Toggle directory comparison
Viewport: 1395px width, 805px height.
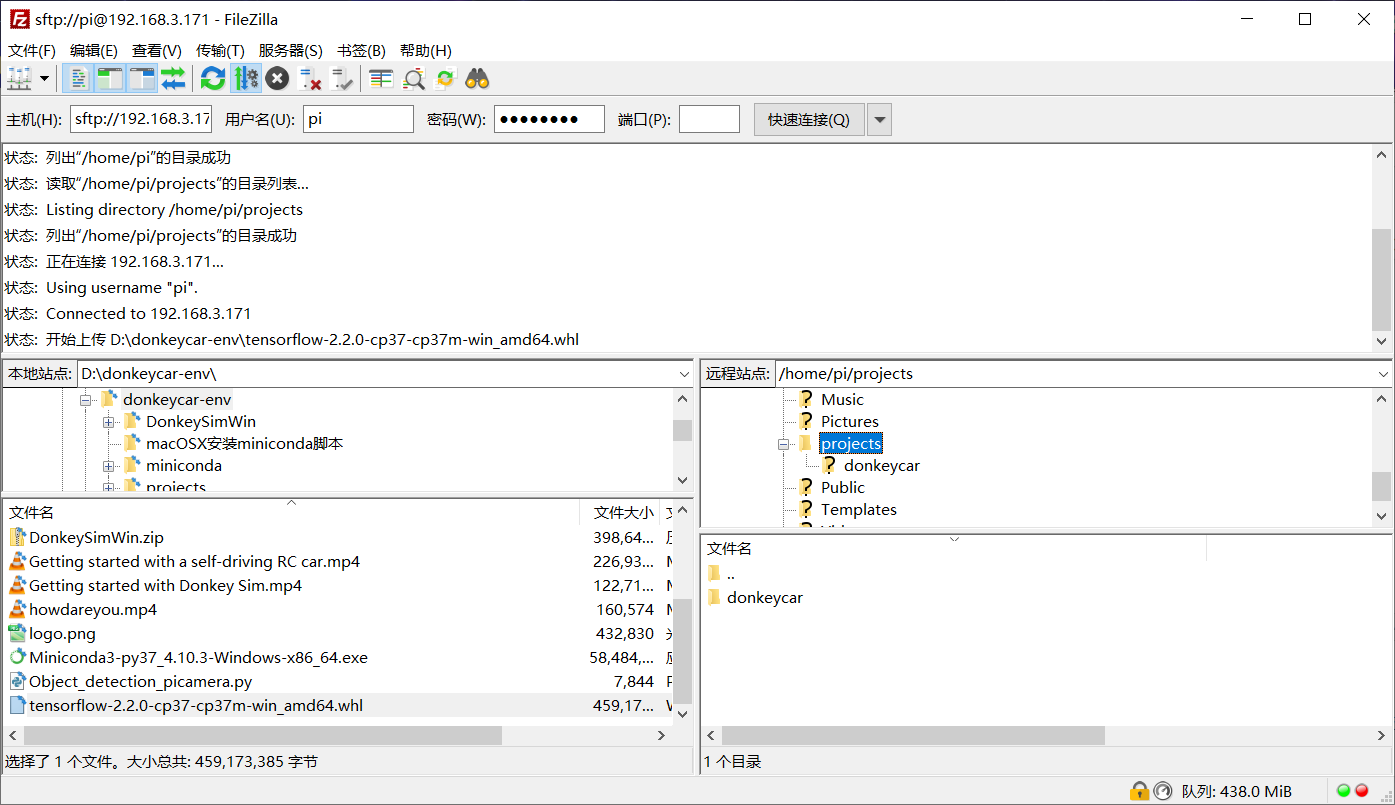(413, 78)
